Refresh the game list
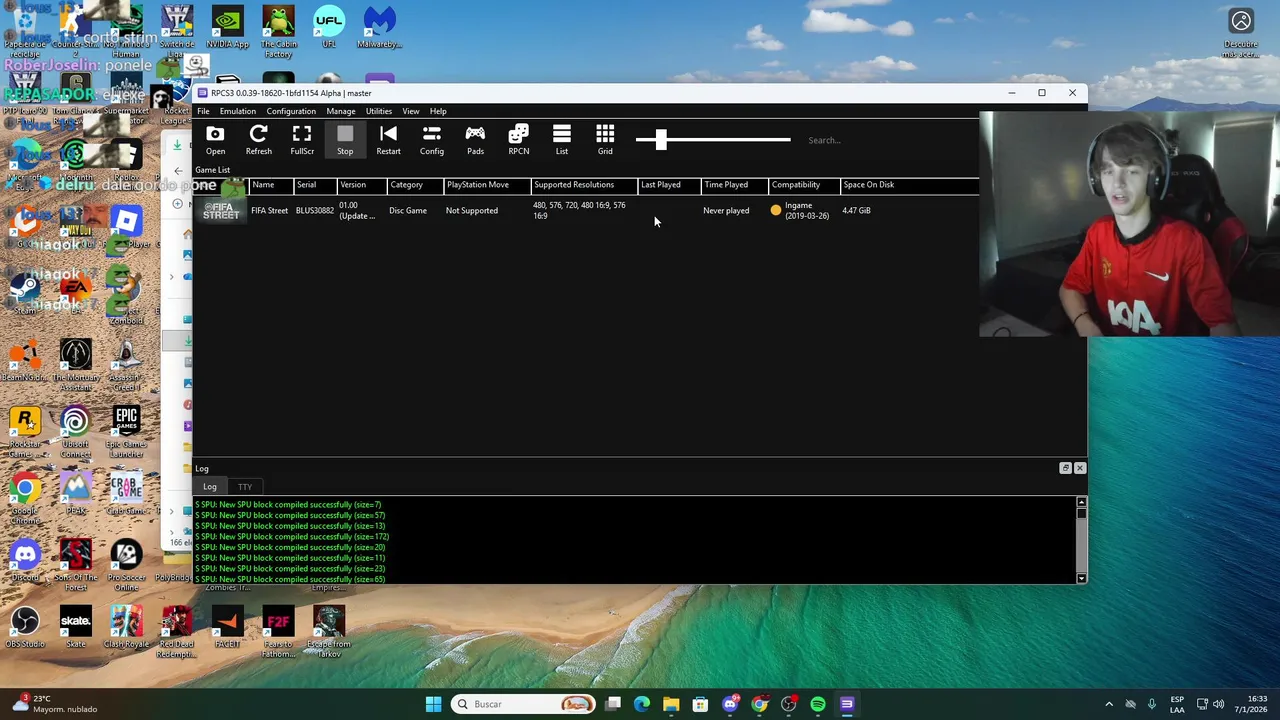 pyautogui.click(x=258, y=140)
